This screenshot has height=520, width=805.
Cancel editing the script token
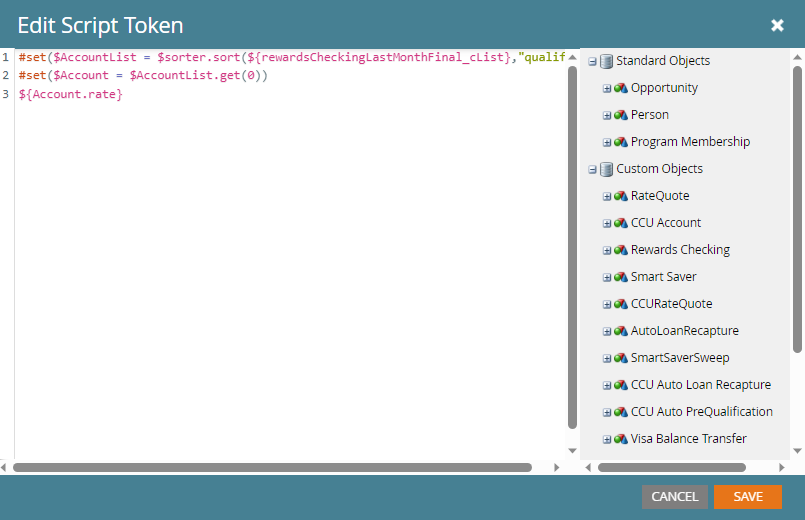[674, 497]
